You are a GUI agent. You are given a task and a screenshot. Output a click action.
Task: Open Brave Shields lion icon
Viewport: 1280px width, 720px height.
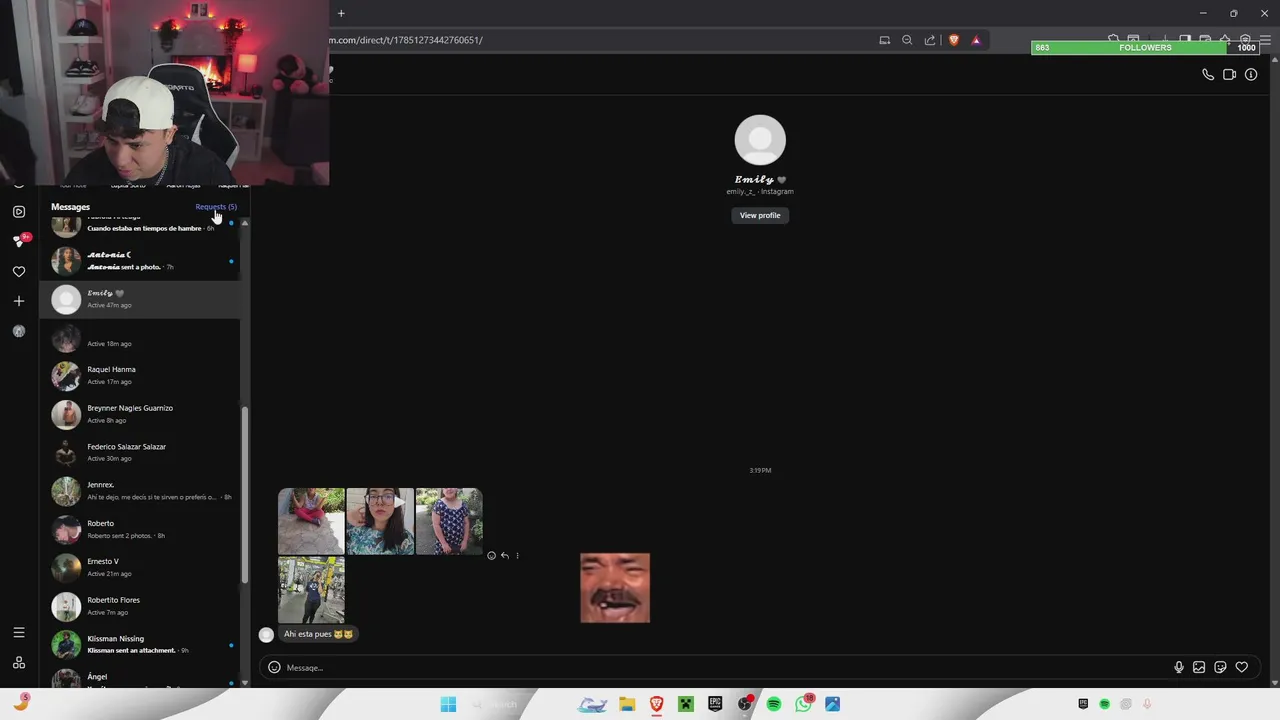(954, 40)
